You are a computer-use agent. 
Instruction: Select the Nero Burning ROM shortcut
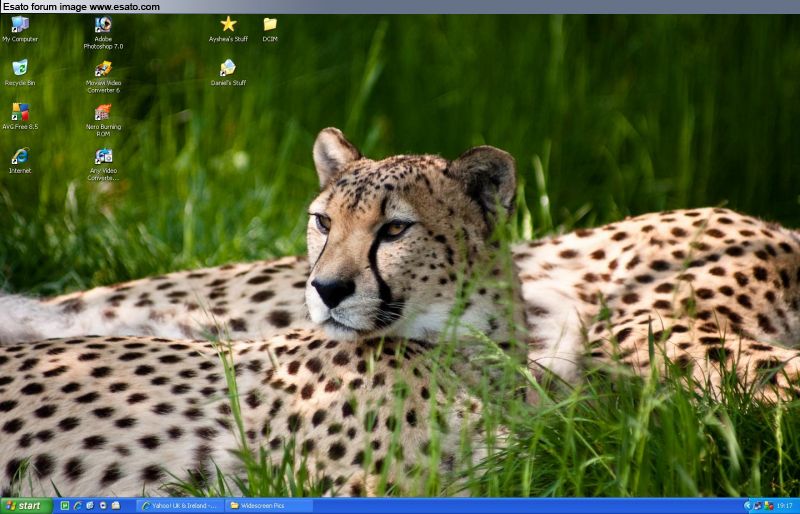point(103,121)
